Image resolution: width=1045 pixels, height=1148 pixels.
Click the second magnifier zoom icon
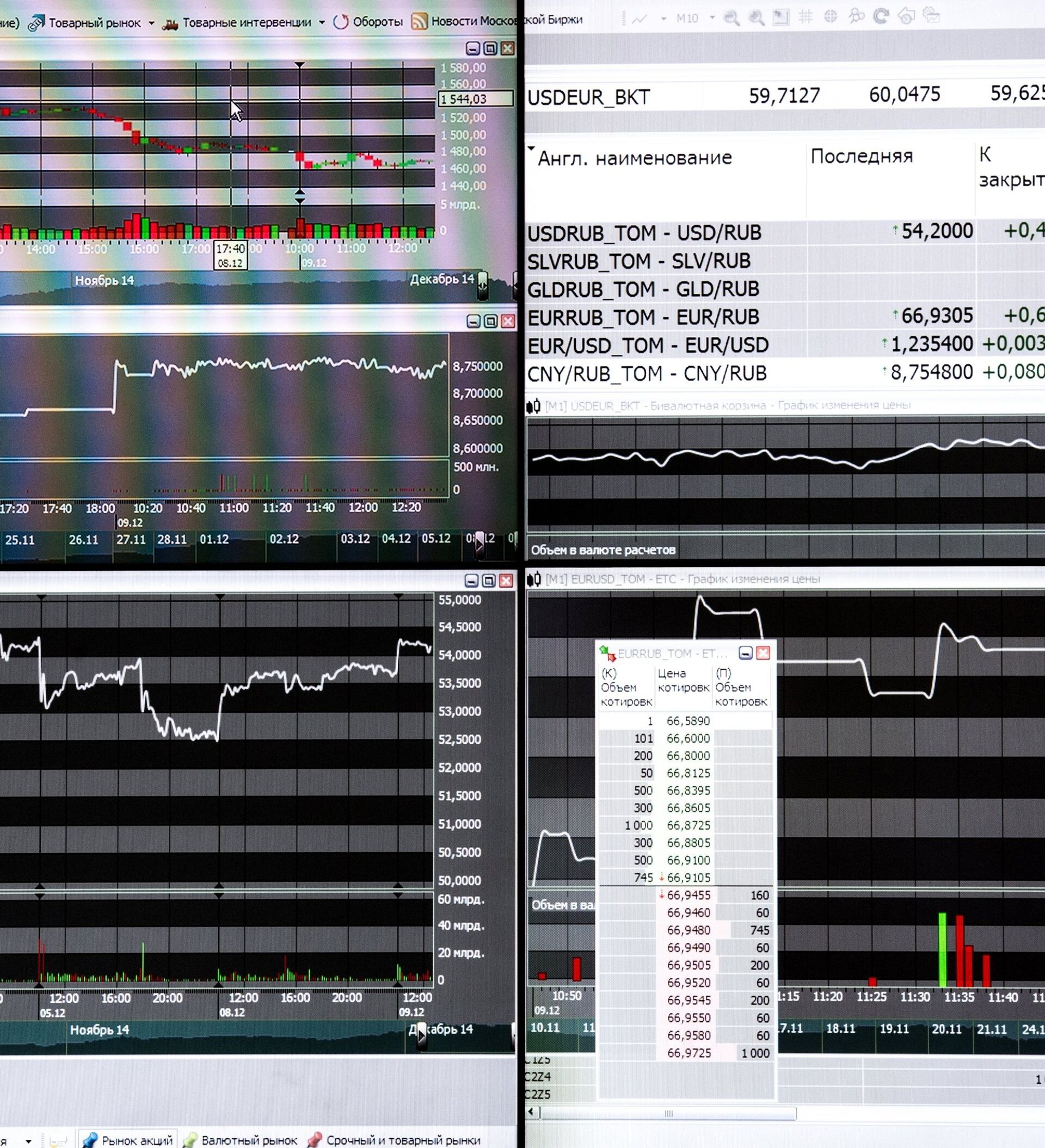756,18
